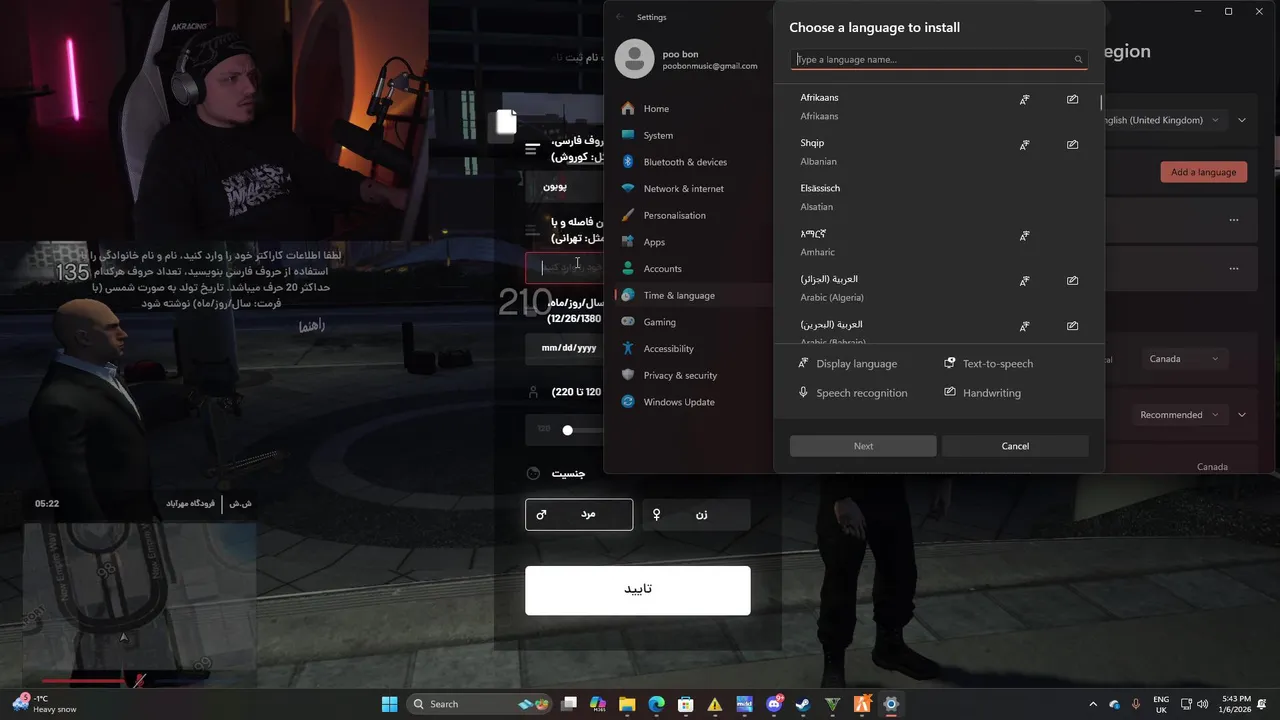Click the ENG UK input language indicator
This screenshot has width=1280, height=720.
click(x=1161, y=704)
